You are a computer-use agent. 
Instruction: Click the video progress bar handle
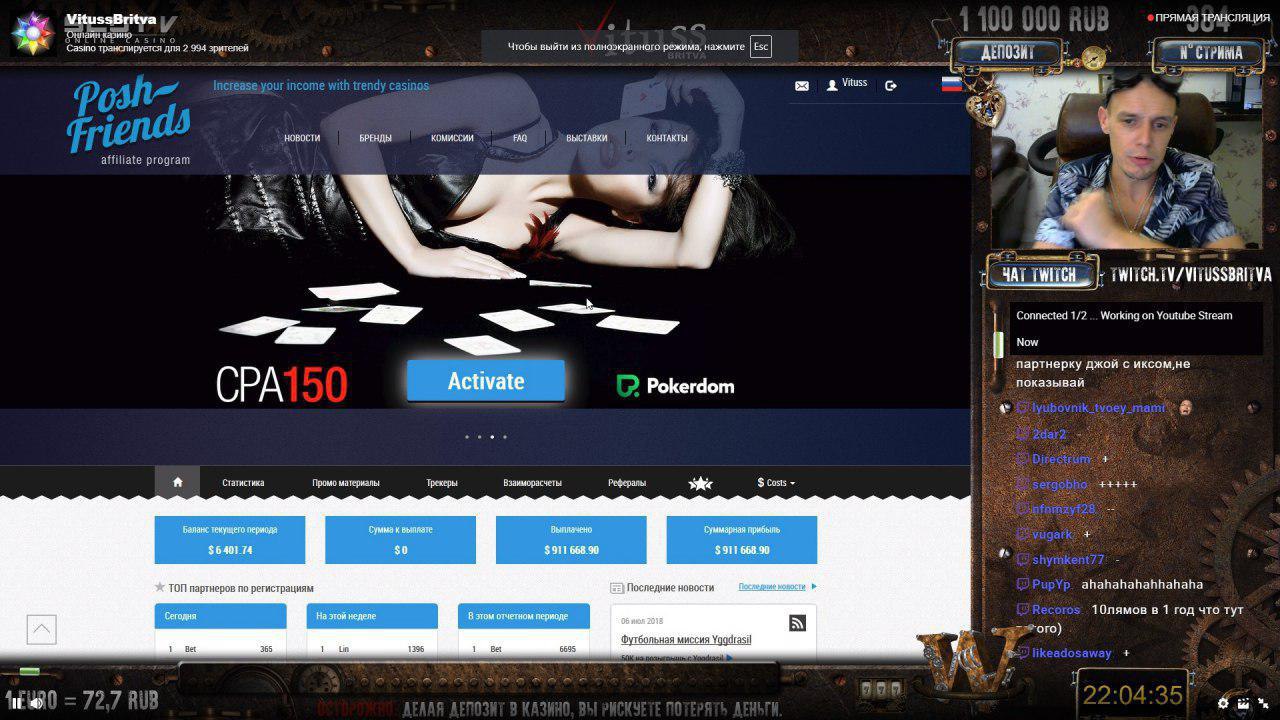point(30,671)
